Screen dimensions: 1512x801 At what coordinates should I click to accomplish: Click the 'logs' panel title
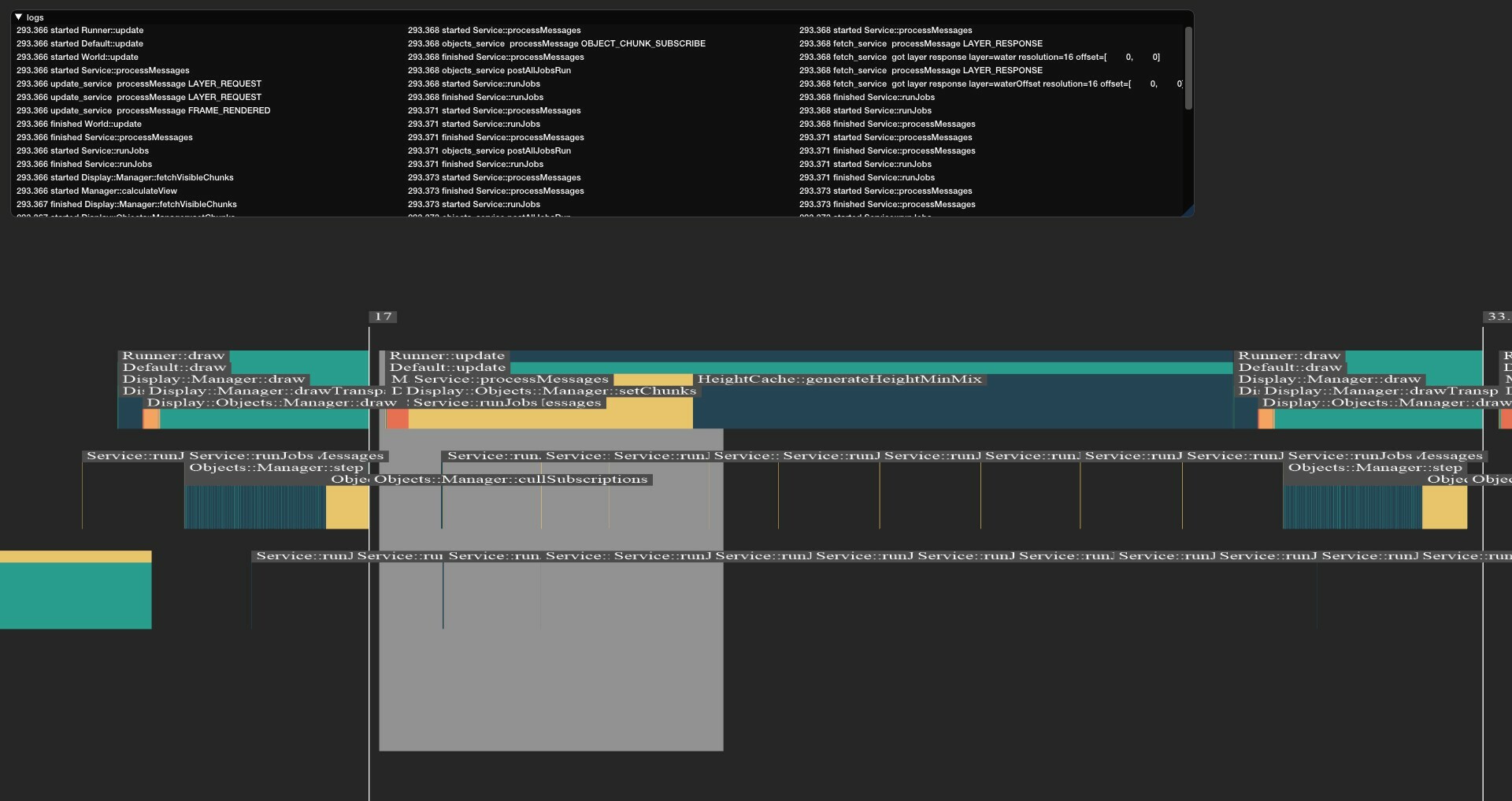point(35,17)
